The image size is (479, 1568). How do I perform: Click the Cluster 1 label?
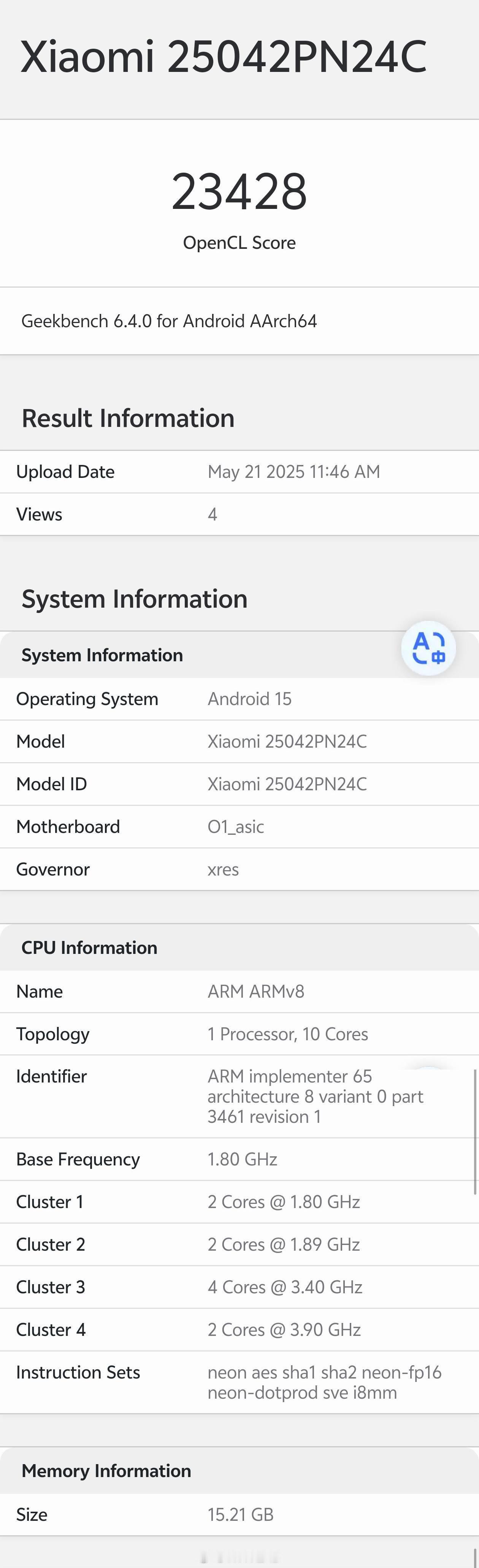tap(50, 1202)
